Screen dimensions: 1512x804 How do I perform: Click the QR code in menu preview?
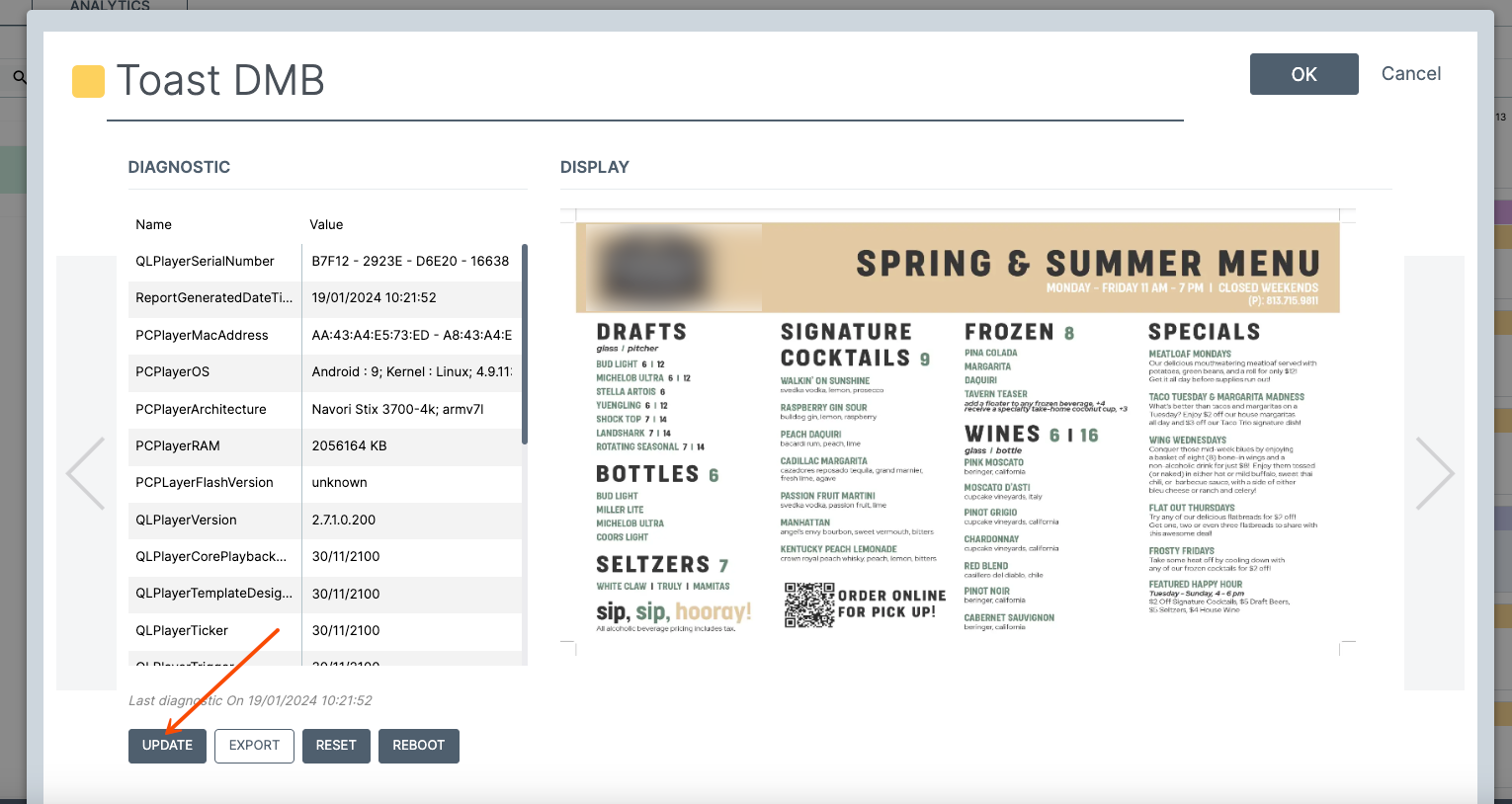point(809,604)
